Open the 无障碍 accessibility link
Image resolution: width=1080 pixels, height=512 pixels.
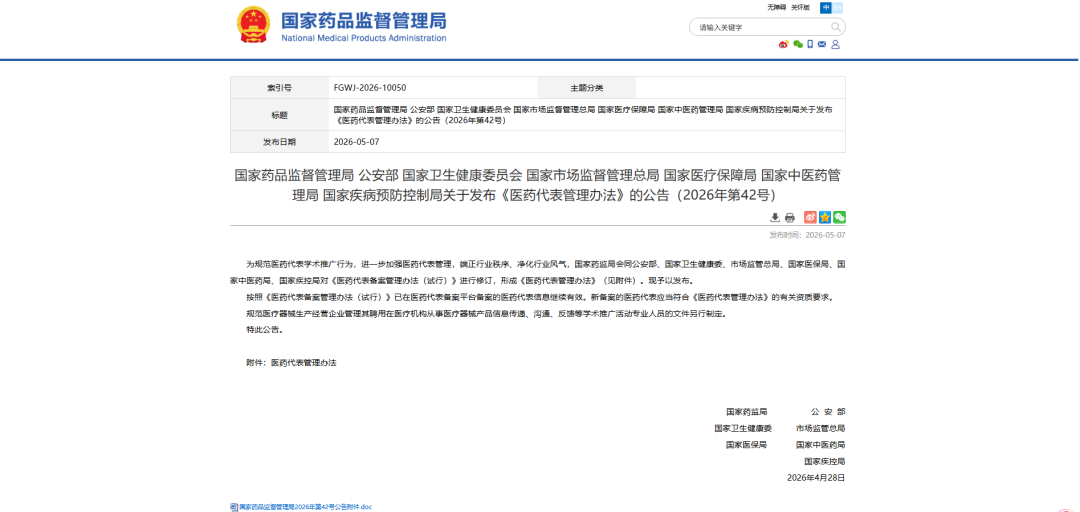[776, 8]
